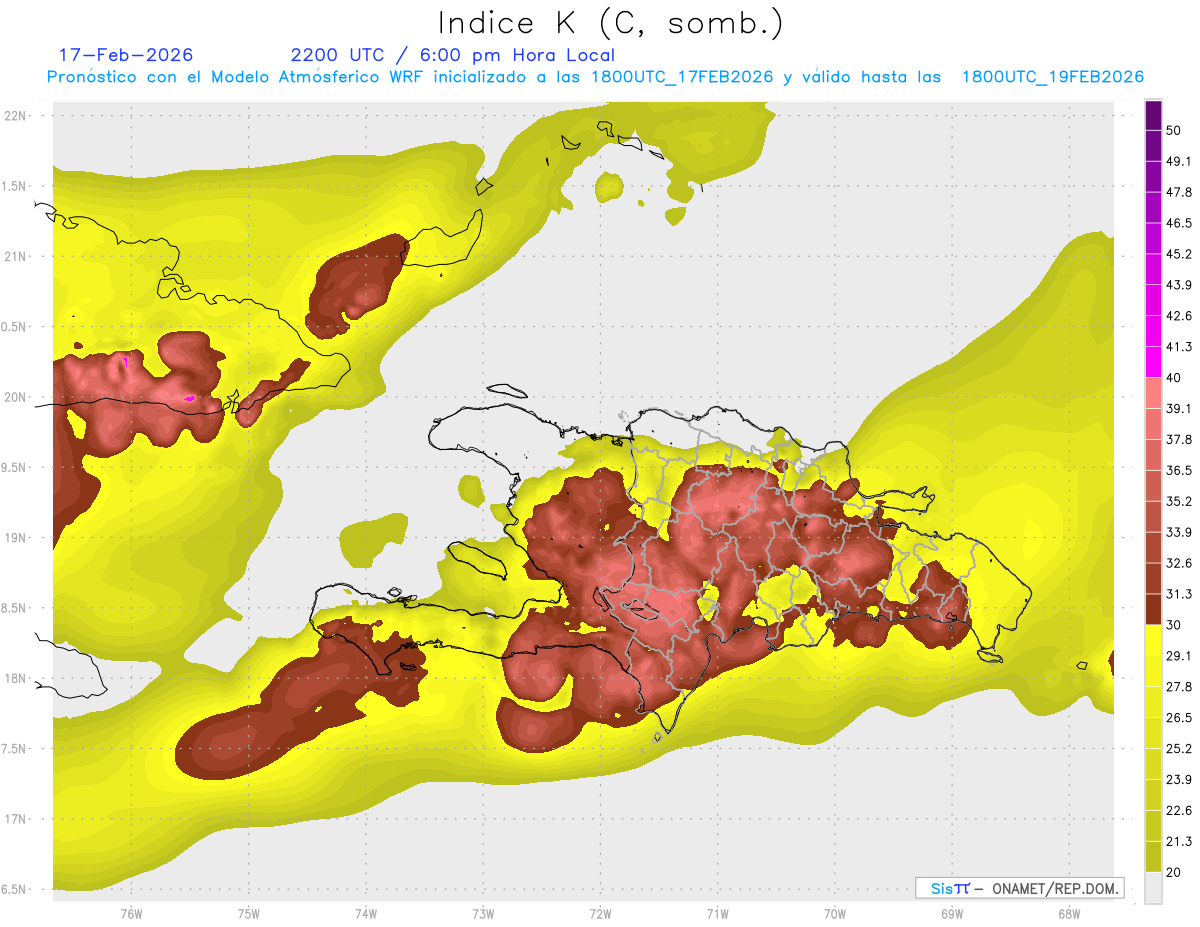Click the latitude label "22N"
Screen dimensions: 1200x927
click(17, 116)
